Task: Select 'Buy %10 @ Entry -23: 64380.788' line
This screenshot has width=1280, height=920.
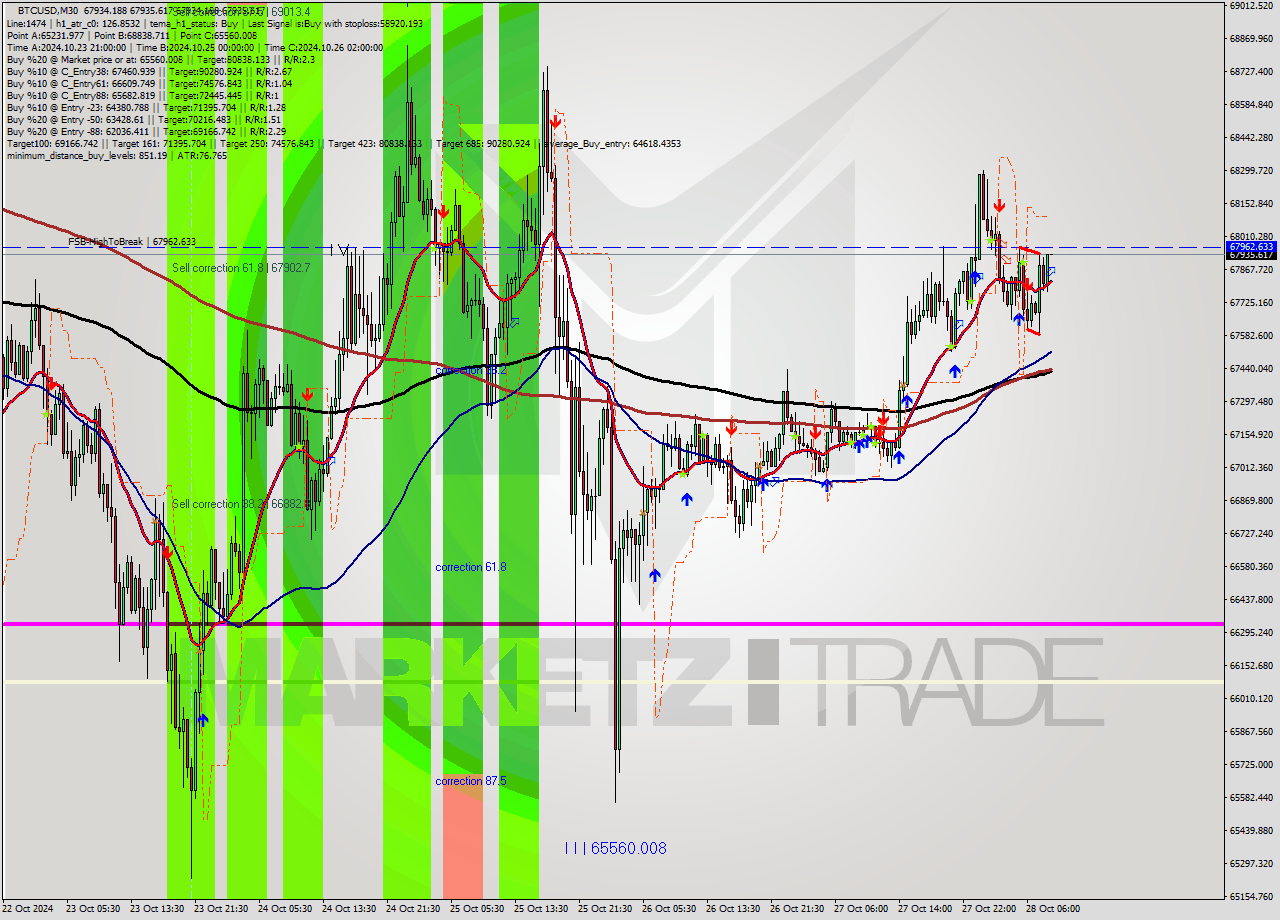Action: pos(146,107)
